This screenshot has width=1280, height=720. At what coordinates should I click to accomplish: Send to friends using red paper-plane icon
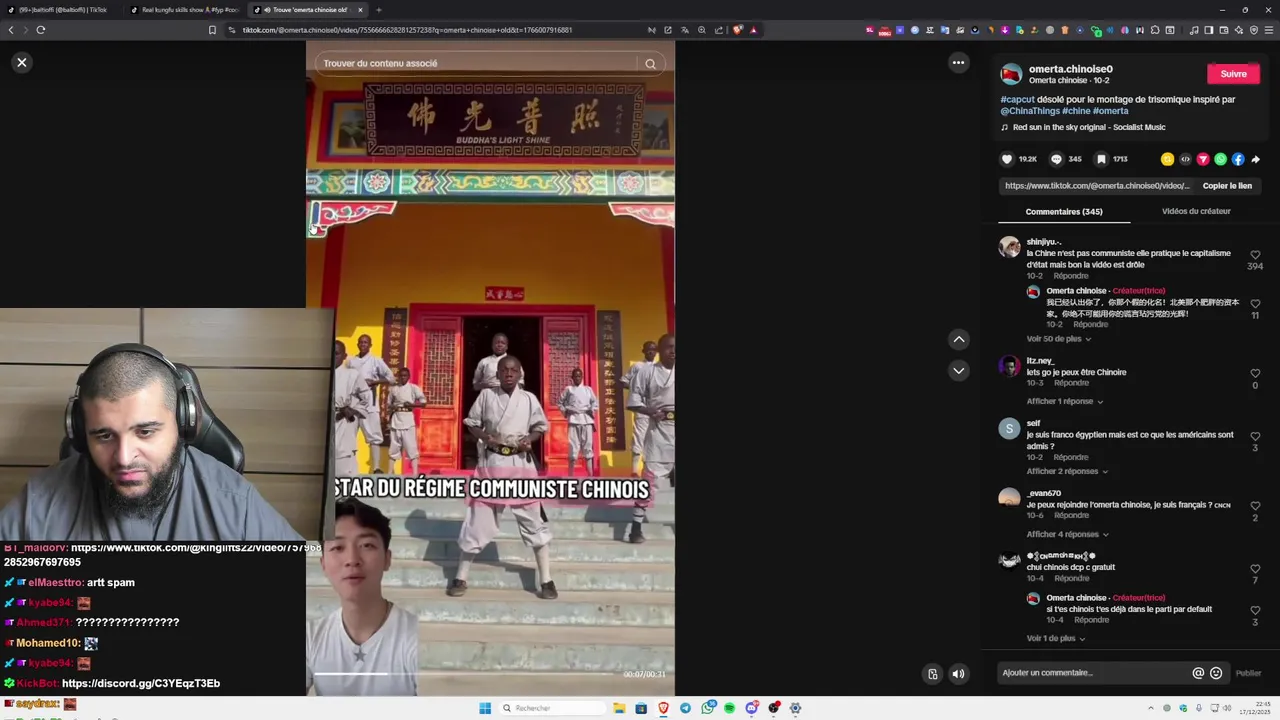point(1203,159)
